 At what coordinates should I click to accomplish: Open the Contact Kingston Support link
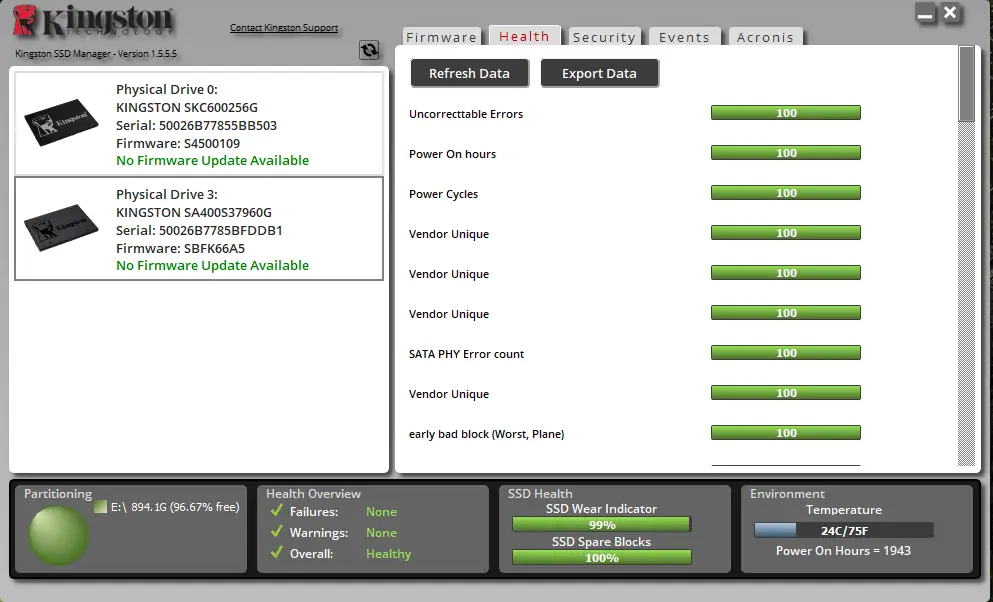point(284,28)
